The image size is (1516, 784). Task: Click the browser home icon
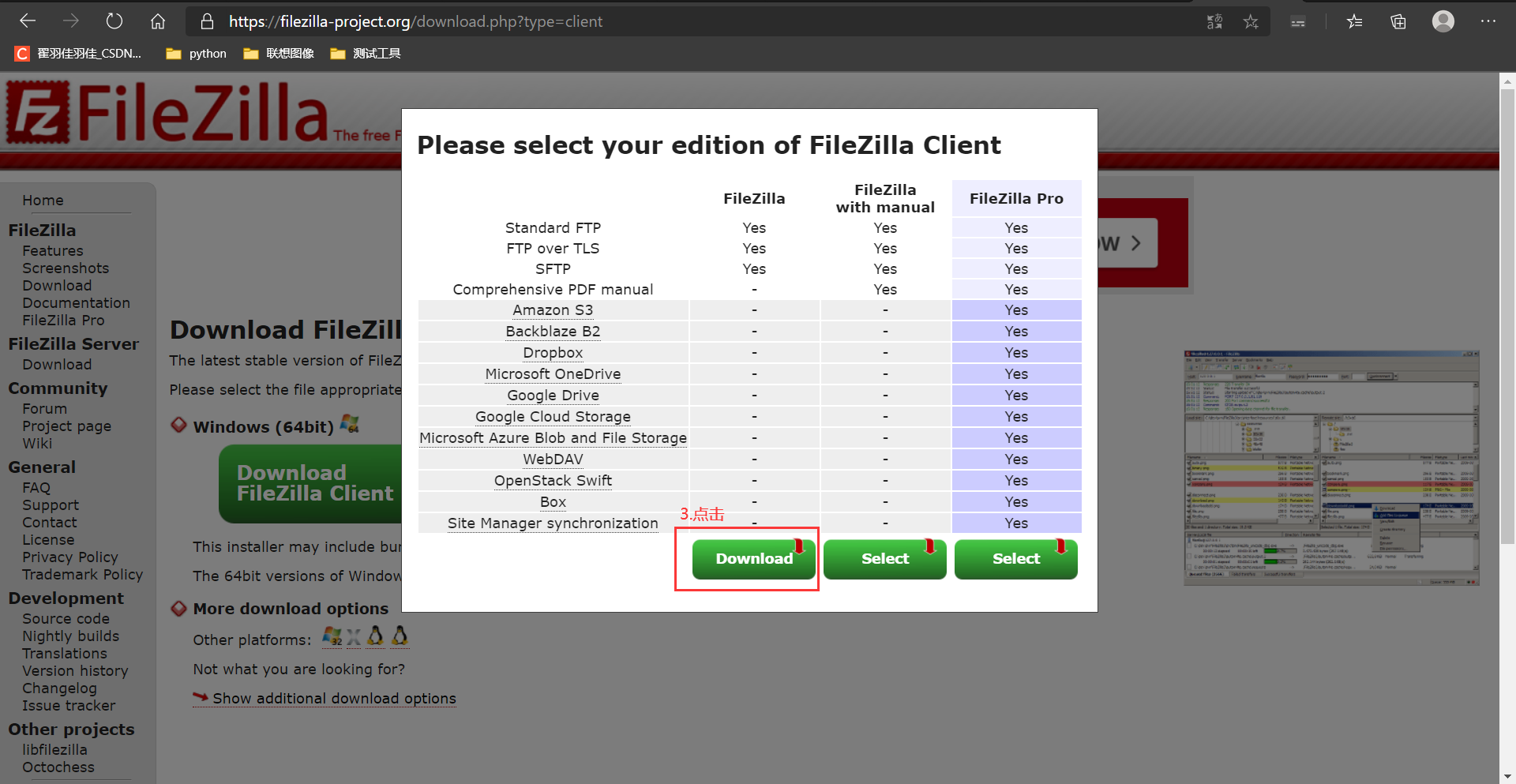(x=157, y=21)
